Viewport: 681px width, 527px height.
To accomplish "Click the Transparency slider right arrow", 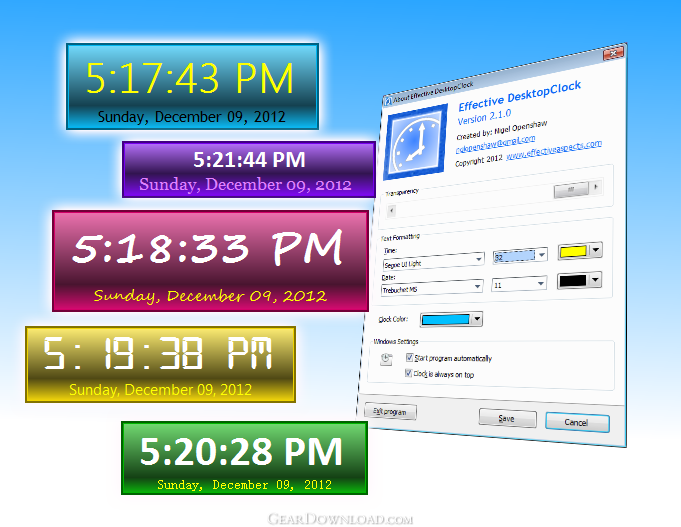I will click(x=596, y=187).
